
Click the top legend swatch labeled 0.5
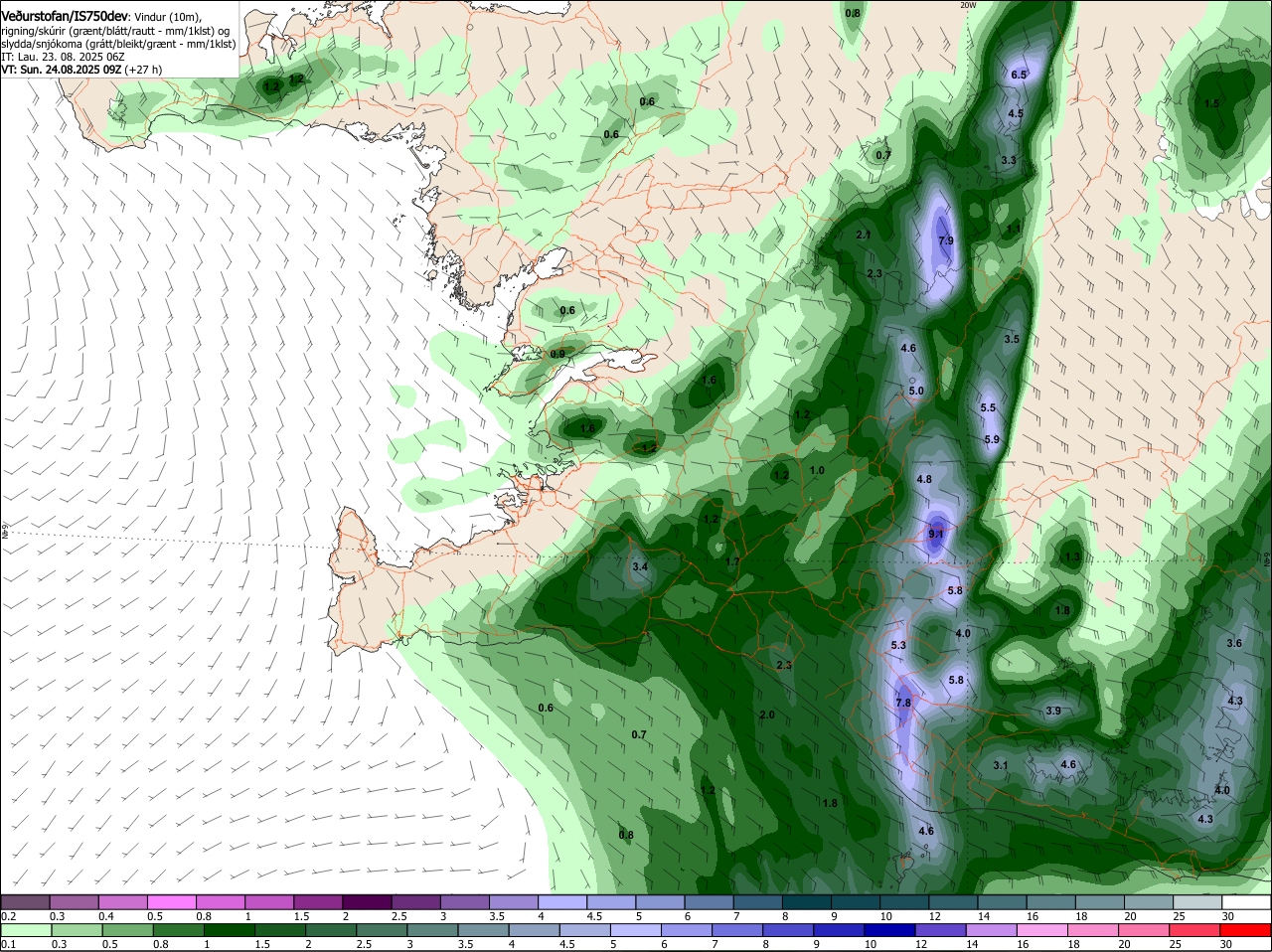coord(172,902)
